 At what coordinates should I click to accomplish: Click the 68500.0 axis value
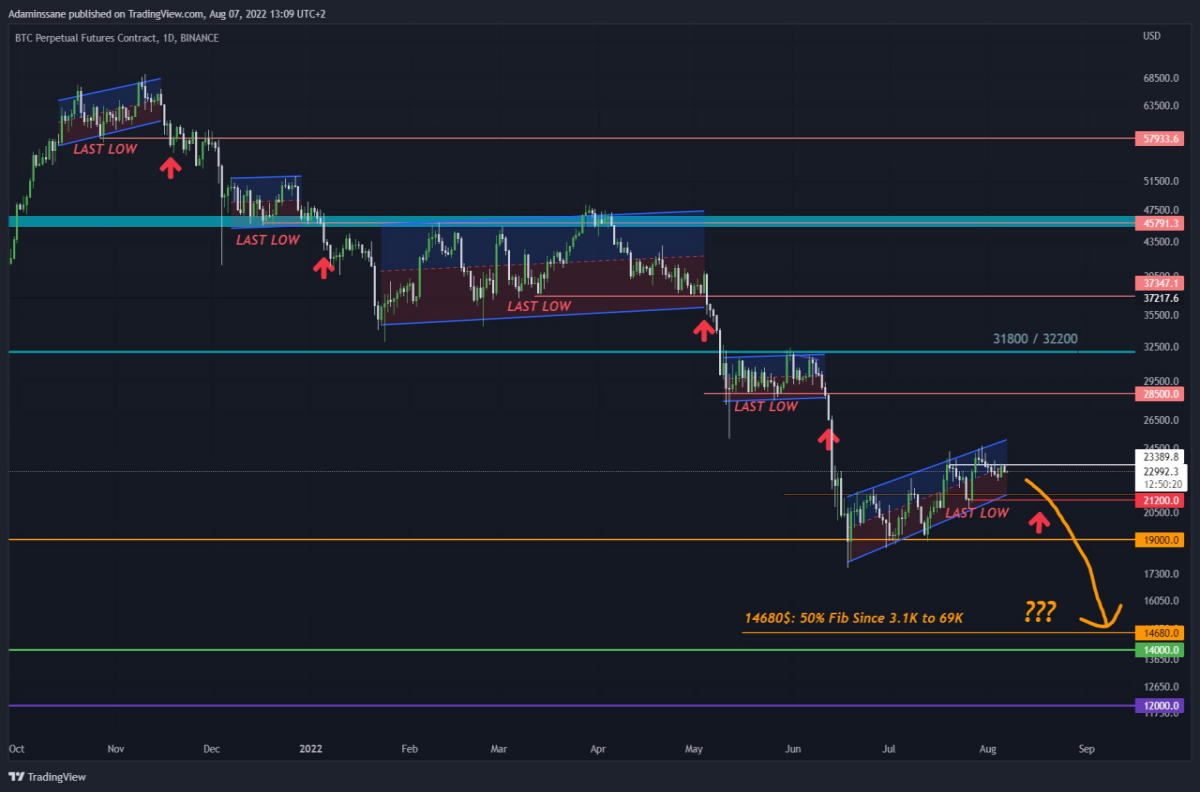pyautogui.click(x=1162, y=78)
